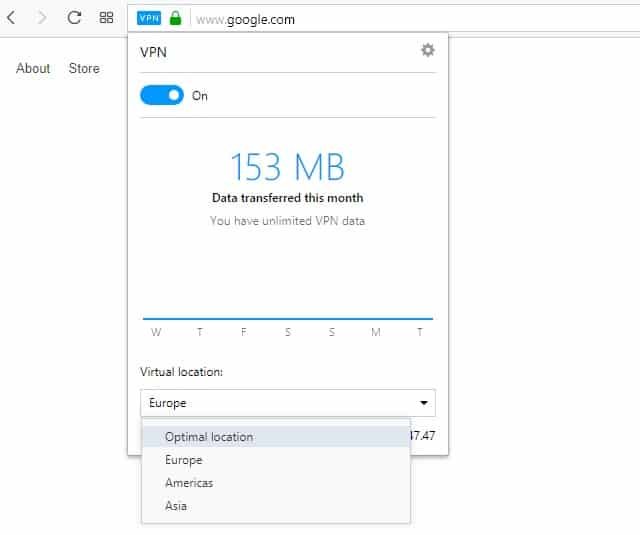Image resolution: width=640 pixels, height=535 pixels.
Task: Click the Virtual location combo box showing Europe
Action: pyautogui.click(x=280, y=403)
